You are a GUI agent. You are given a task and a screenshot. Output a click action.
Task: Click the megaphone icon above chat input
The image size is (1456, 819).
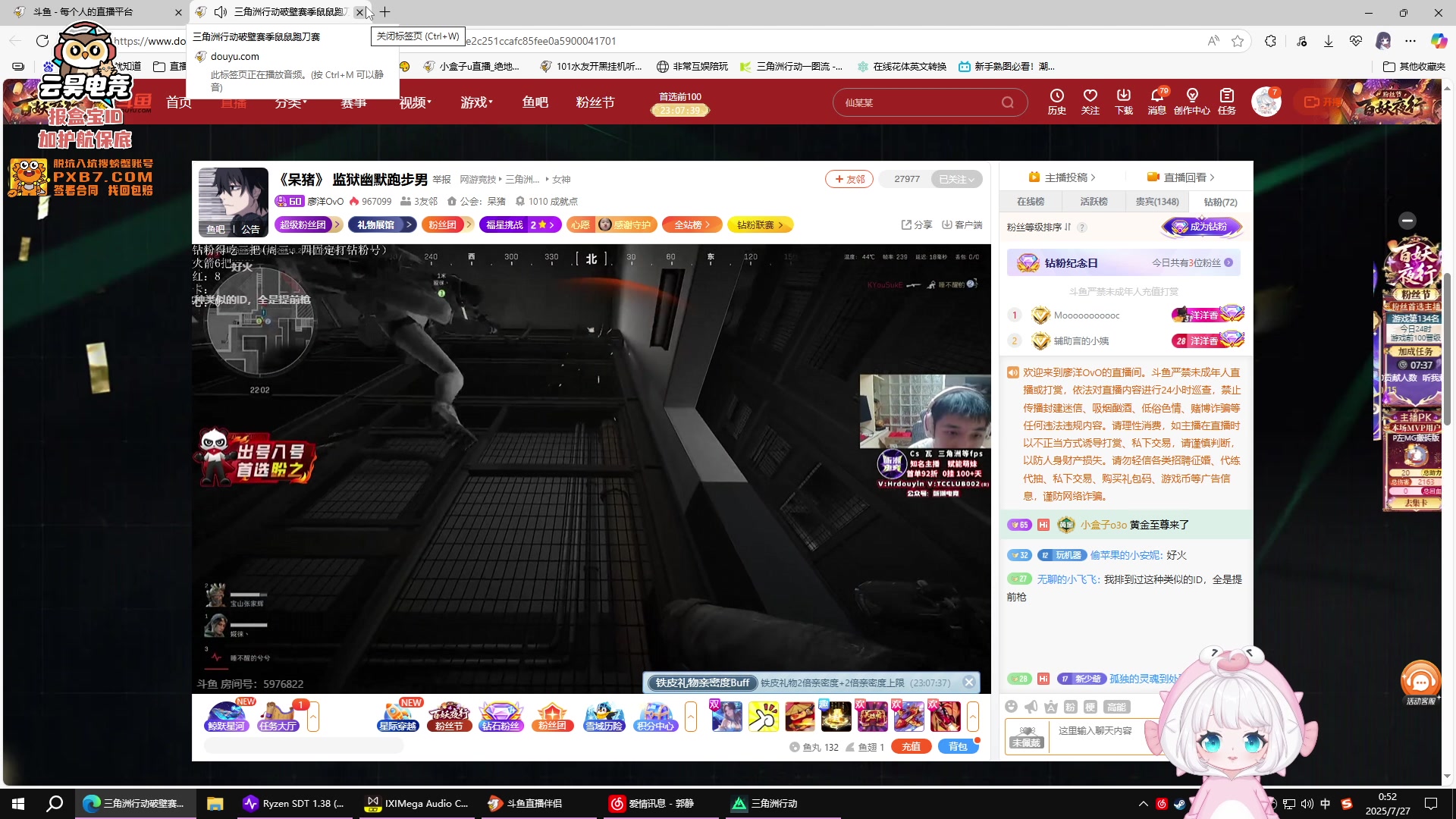(x=1031, y=707)
